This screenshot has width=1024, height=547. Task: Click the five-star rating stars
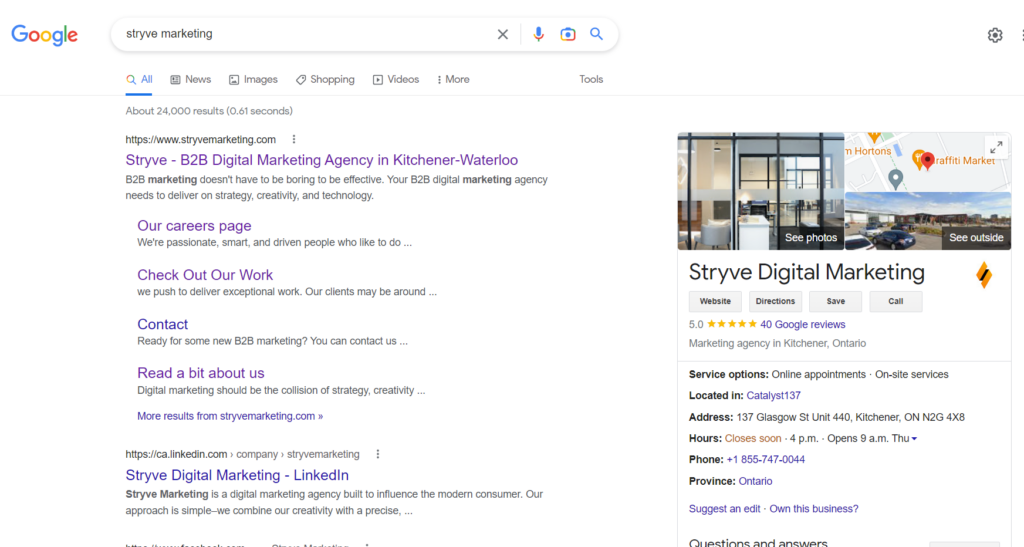(x=731, y=324)
